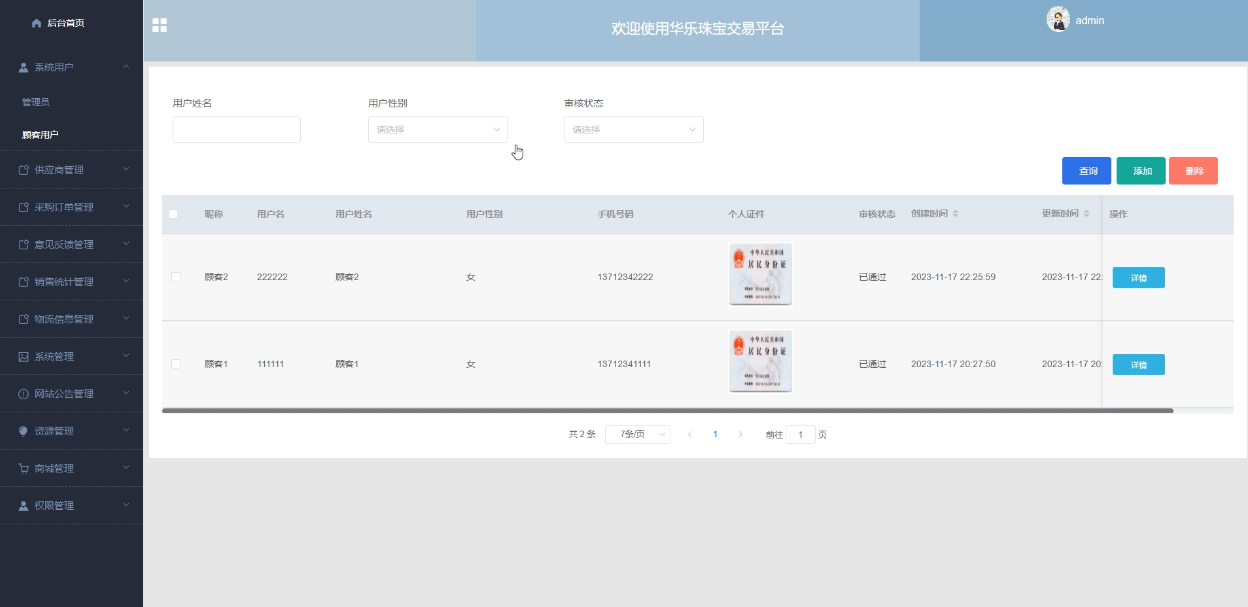Screen dimensions: 1248x607
Task: Click the info icon beside 网站公告管理
Action: pos(24,394)
